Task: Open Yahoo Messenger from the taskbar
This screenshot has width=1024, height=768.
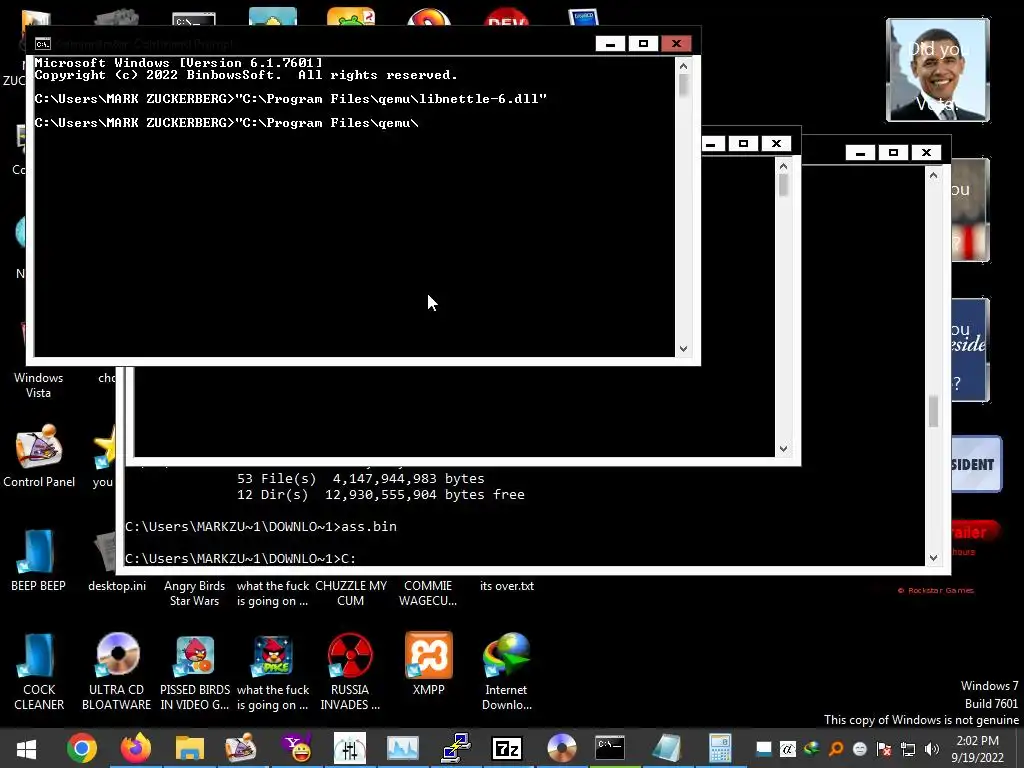Action: [x=296, y=748]
